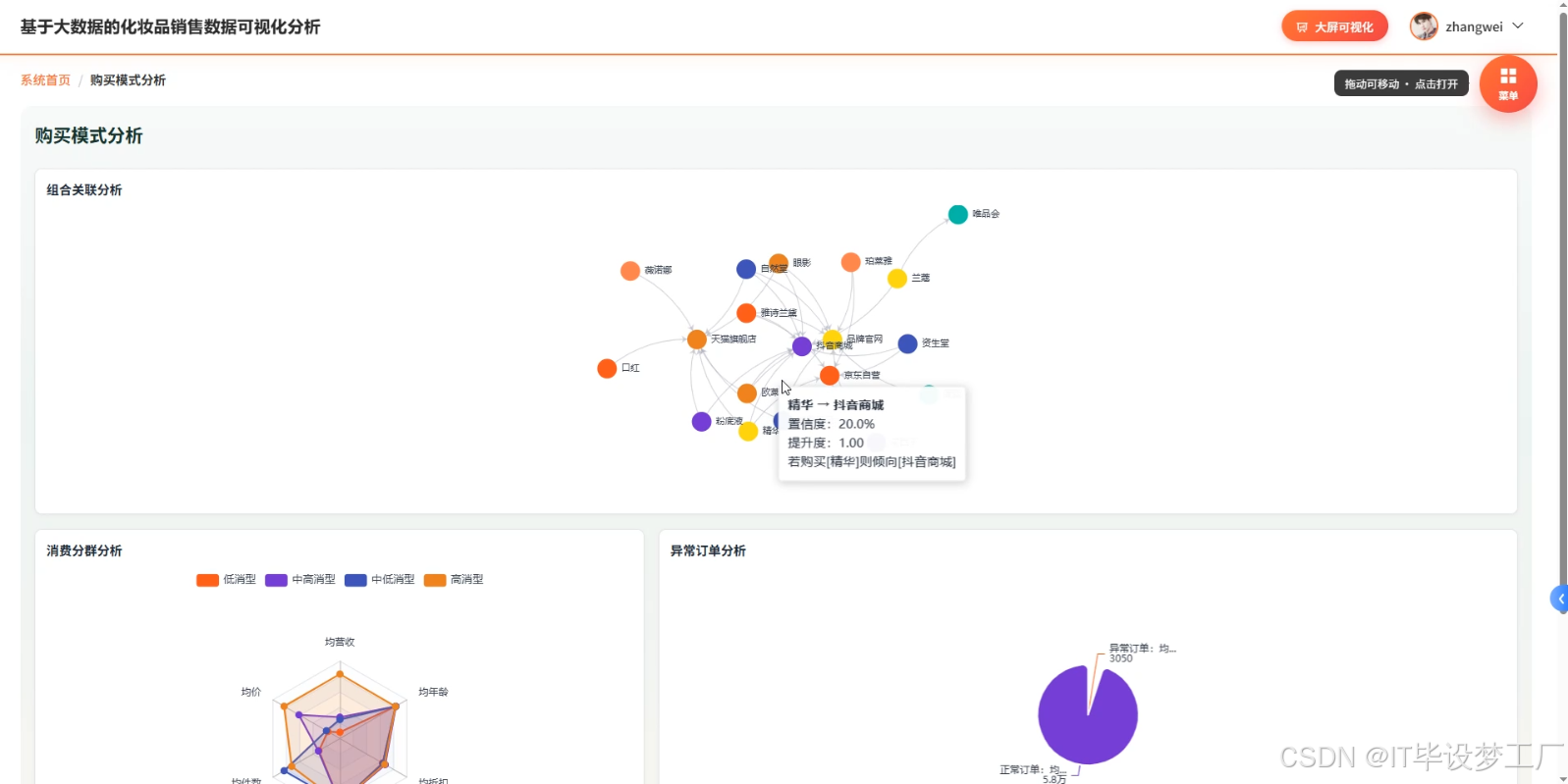This screenshot has width=1568, height=784.
Task: Select the 自然堂 graph node
Action: [x=746, y=269]
